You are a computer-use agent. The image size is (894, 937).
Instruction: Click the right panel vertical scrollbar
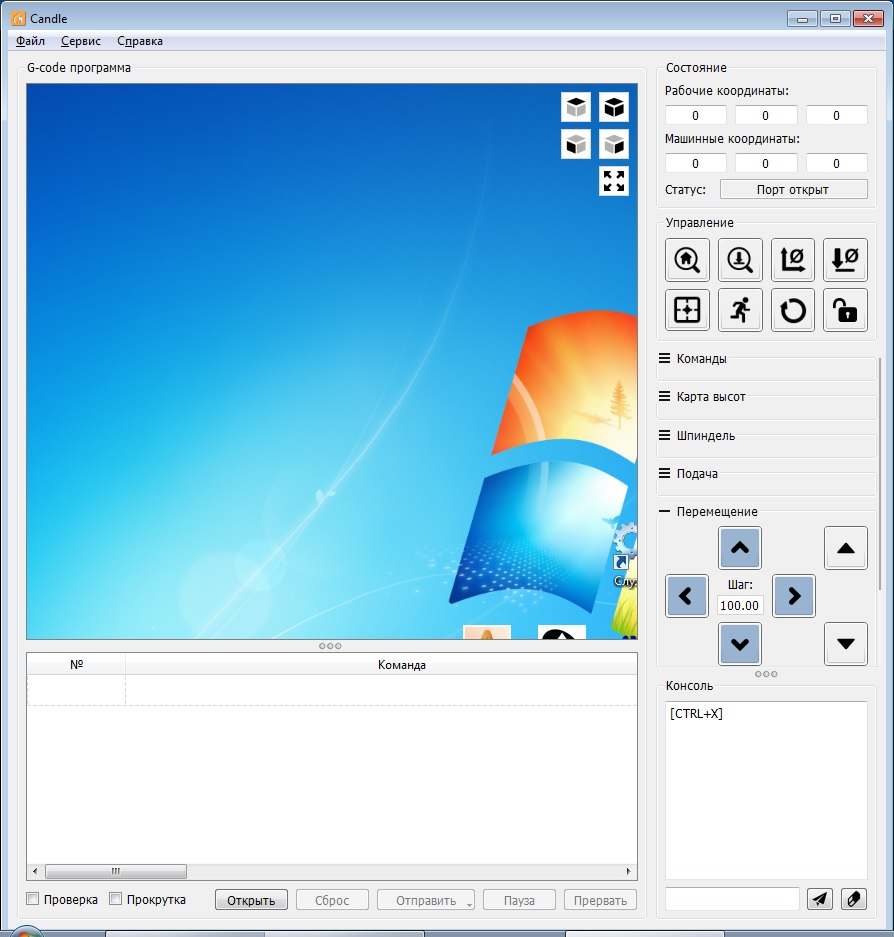click(x=880, y=474)
